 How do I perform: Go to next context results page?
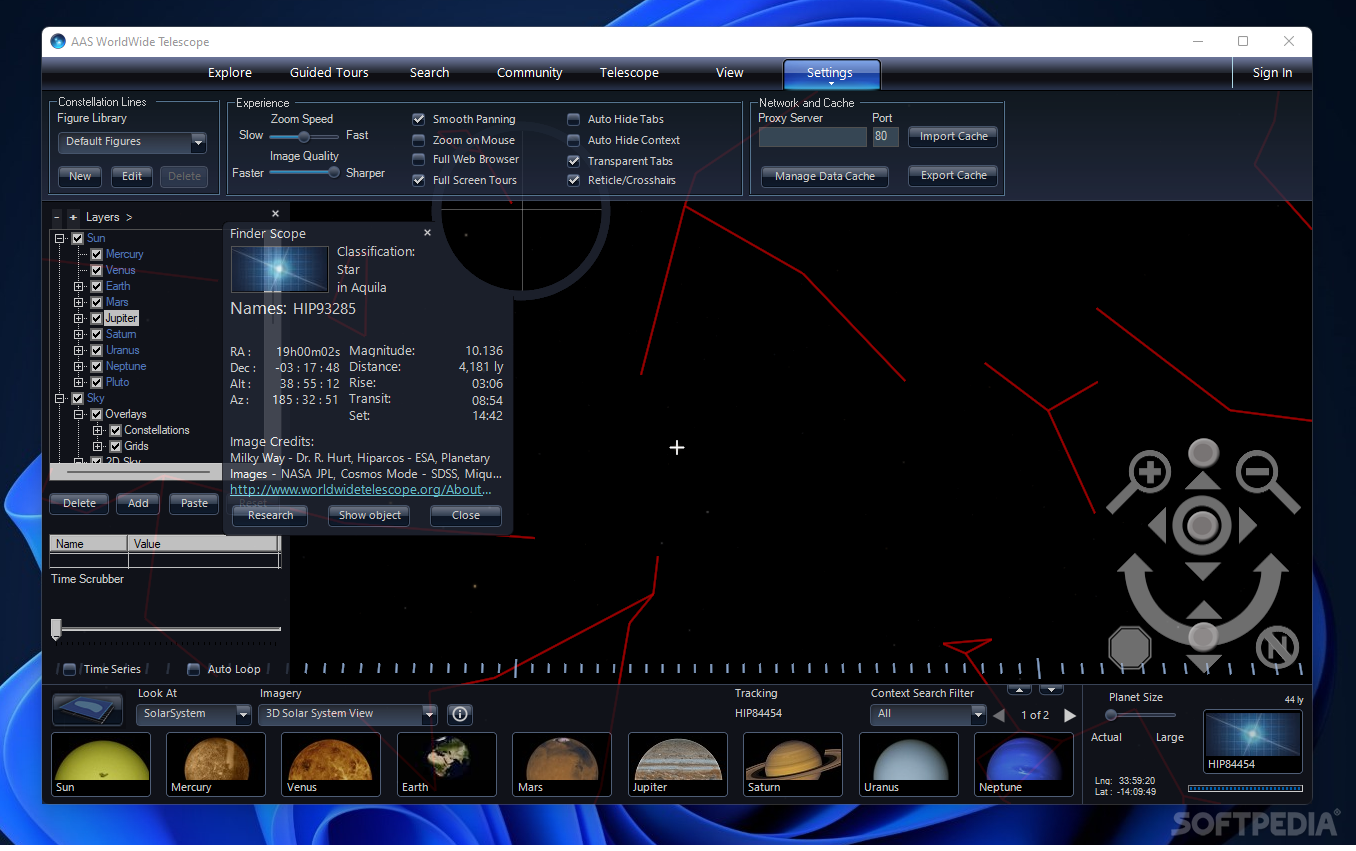pyautogui.click(x=1070, y=715)
